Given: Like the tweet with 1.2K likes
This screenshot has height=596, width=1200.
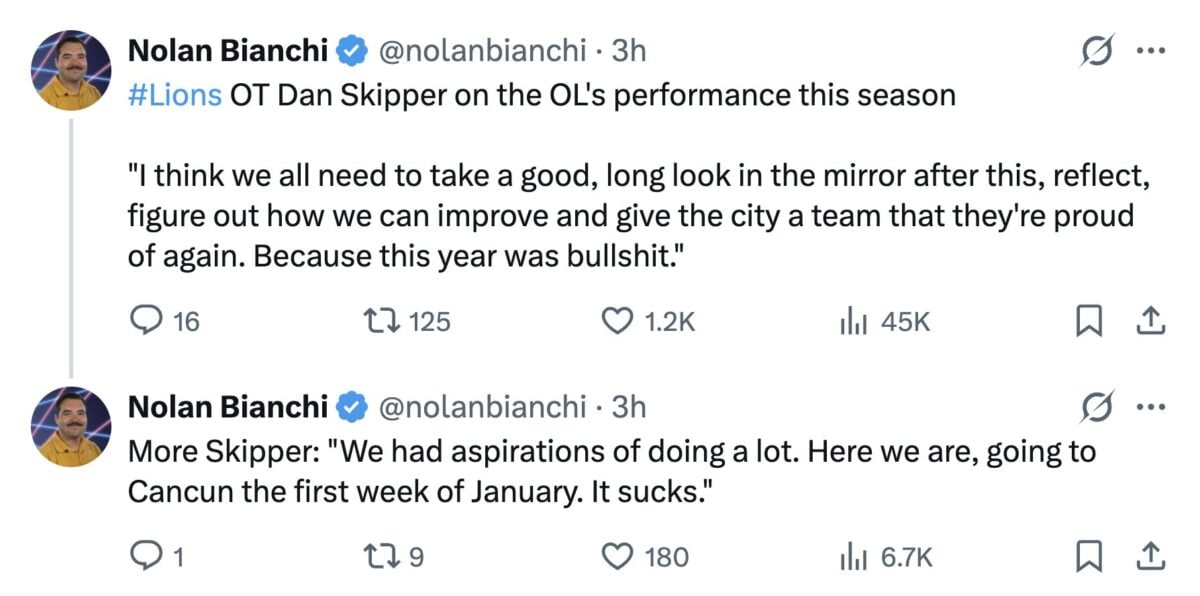Looking at the screenshot, I should 617,321.
